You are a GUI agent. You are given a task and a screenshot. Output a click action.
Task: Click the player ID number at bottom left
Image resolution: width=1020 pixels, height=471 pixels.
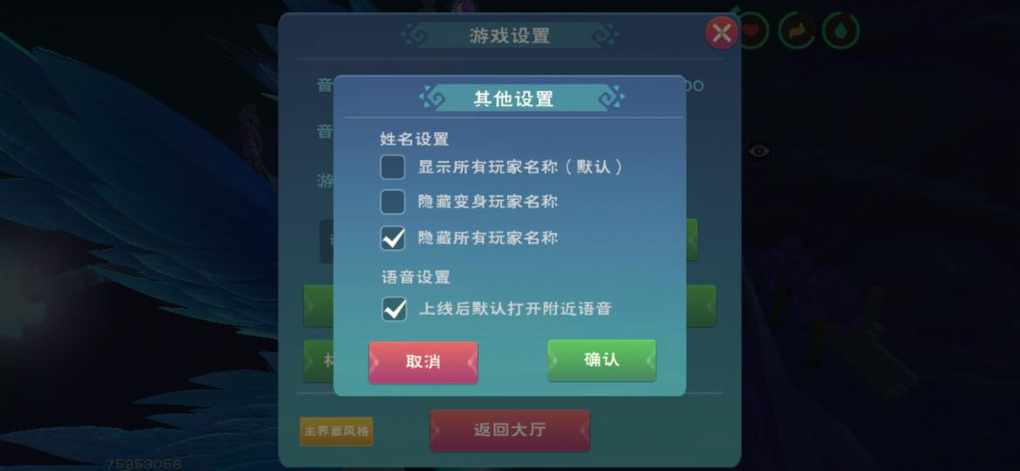point(144,464)
